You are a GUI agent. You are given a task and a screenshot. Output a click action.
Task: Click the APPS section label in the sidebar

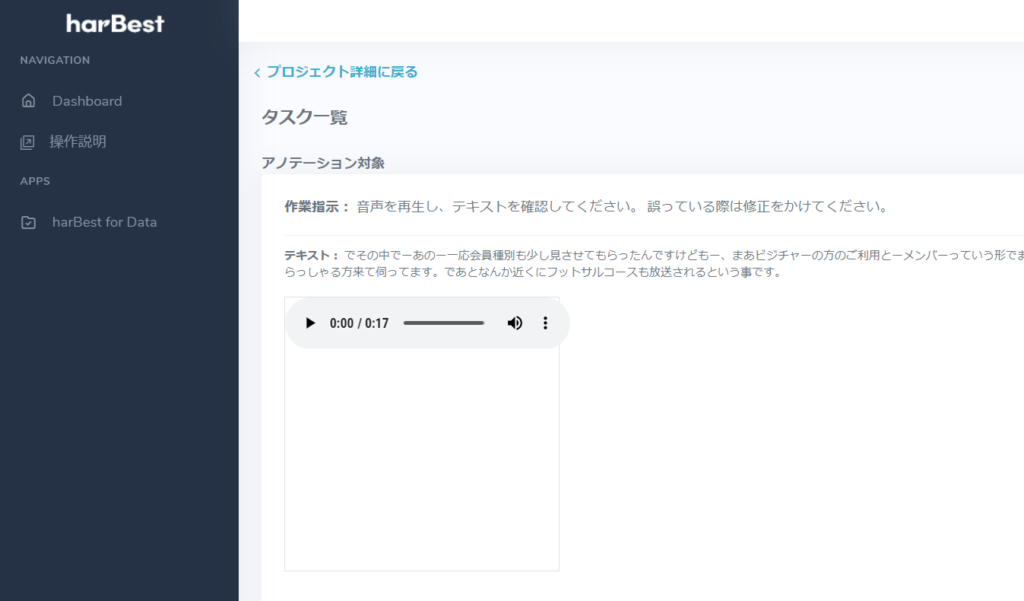[x=35, y=181]
